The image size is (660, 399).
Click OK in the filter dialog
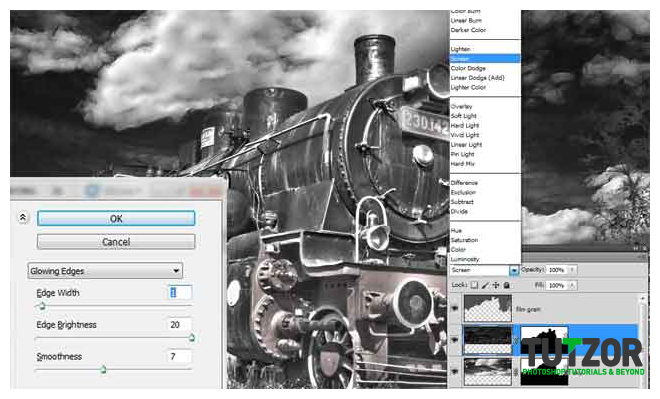(x=116, y=218)
